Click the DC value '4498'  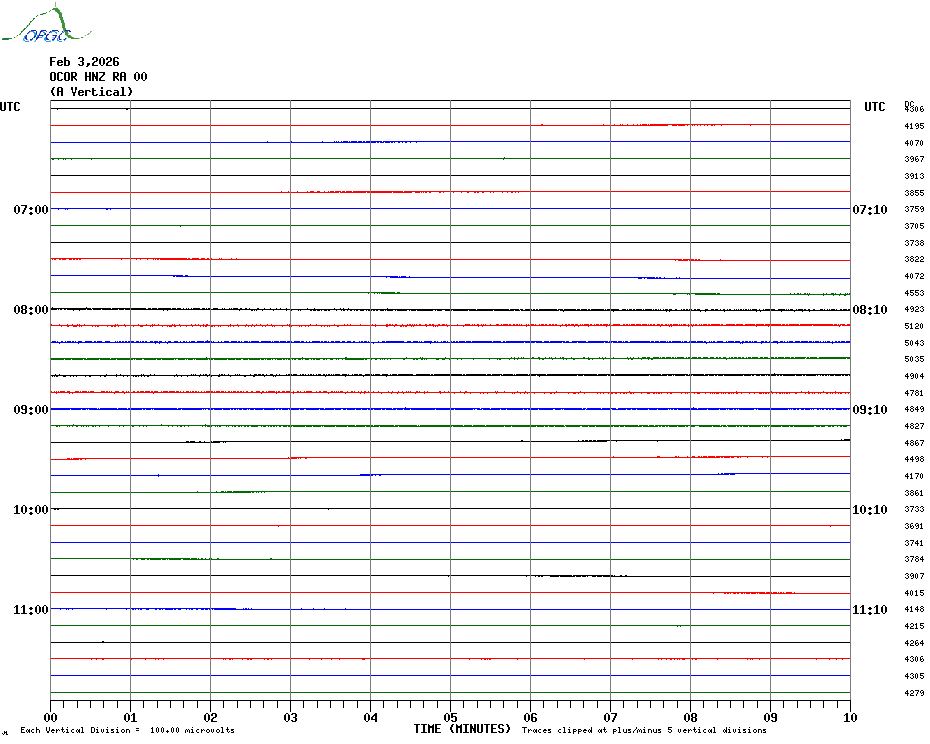[914, 459]
